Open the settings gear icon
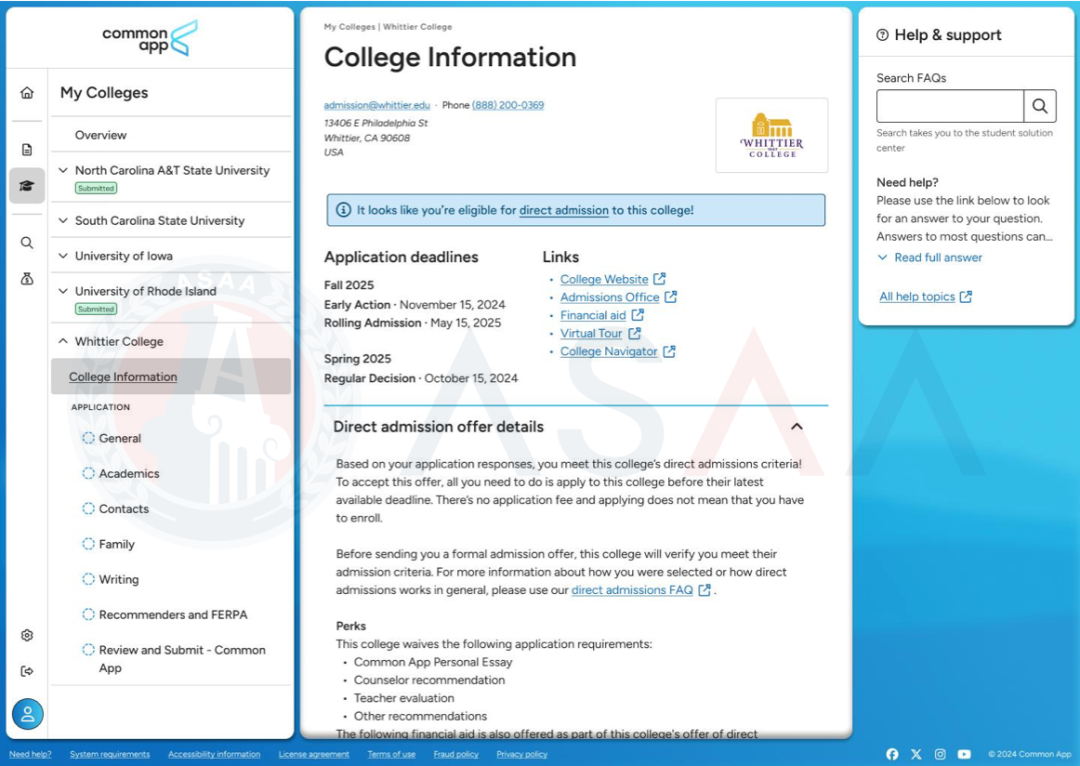Image resolution: width=1080 pixels, height=766 pixels. (x=27, y=635)
